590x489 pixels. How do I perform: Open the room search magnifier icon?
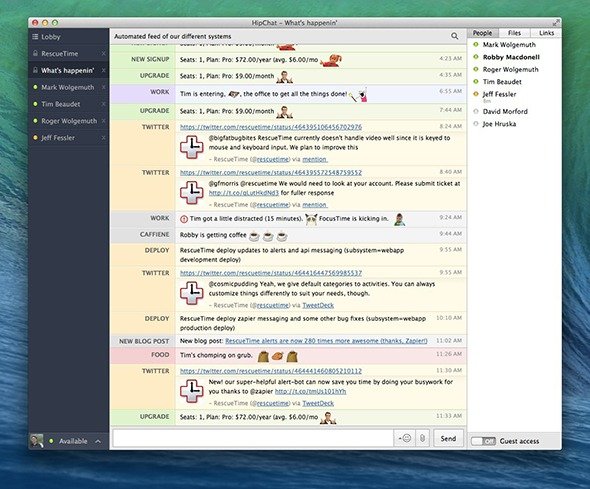(455, 36)
